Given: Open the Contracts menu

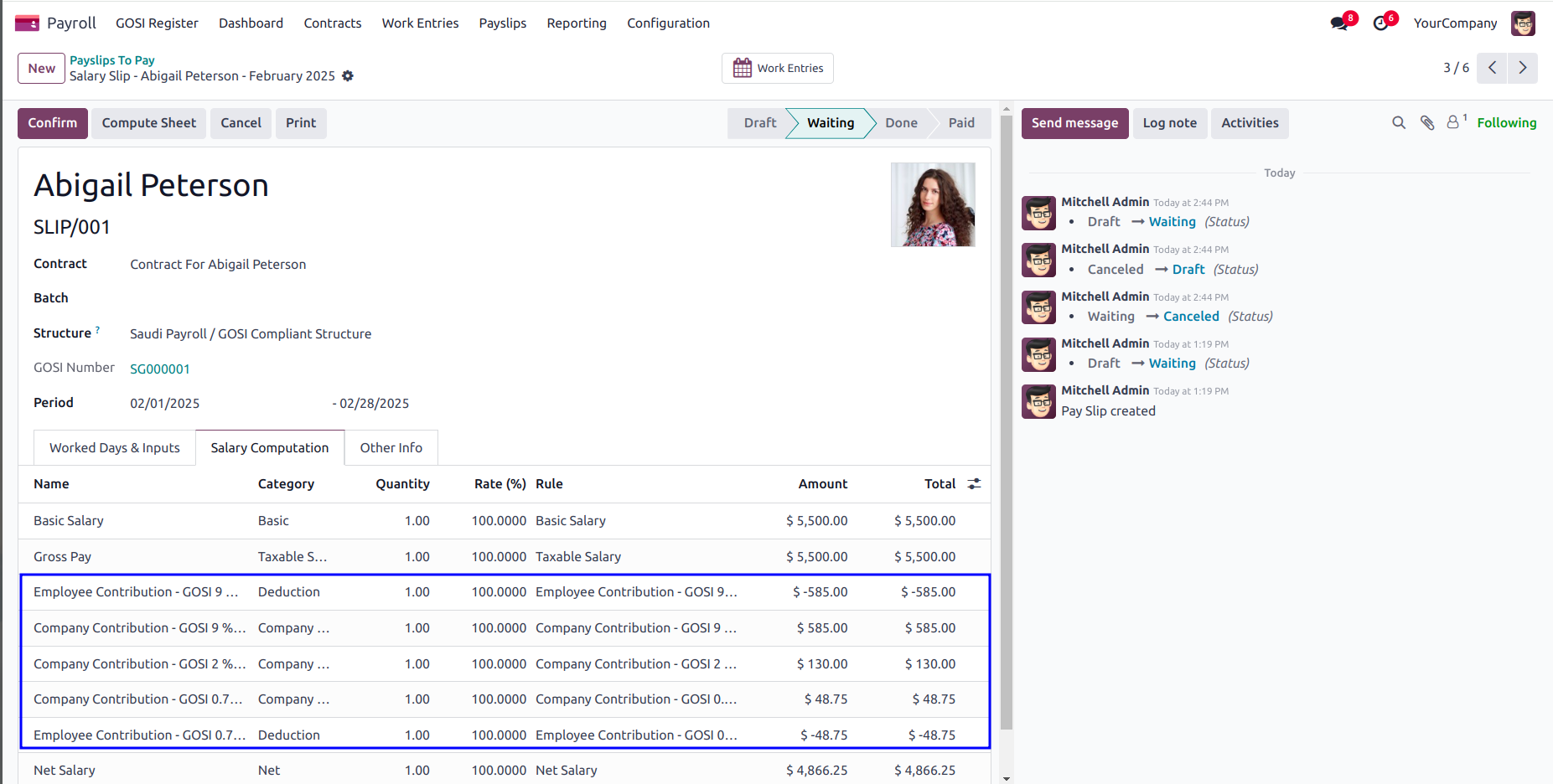Looking at the screenshot, I should pos(333,23).
